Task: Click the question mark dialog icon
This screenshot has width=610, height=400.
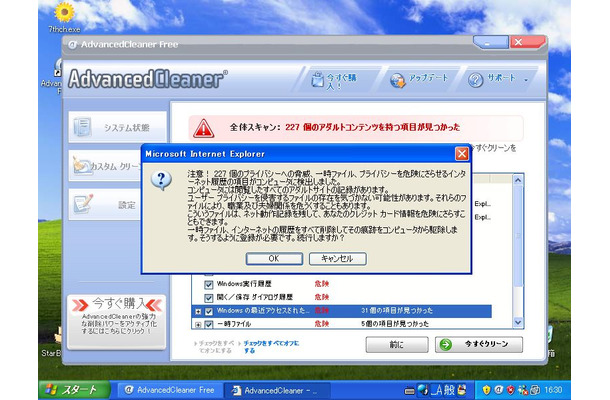Action: click(x=161, y=181)
